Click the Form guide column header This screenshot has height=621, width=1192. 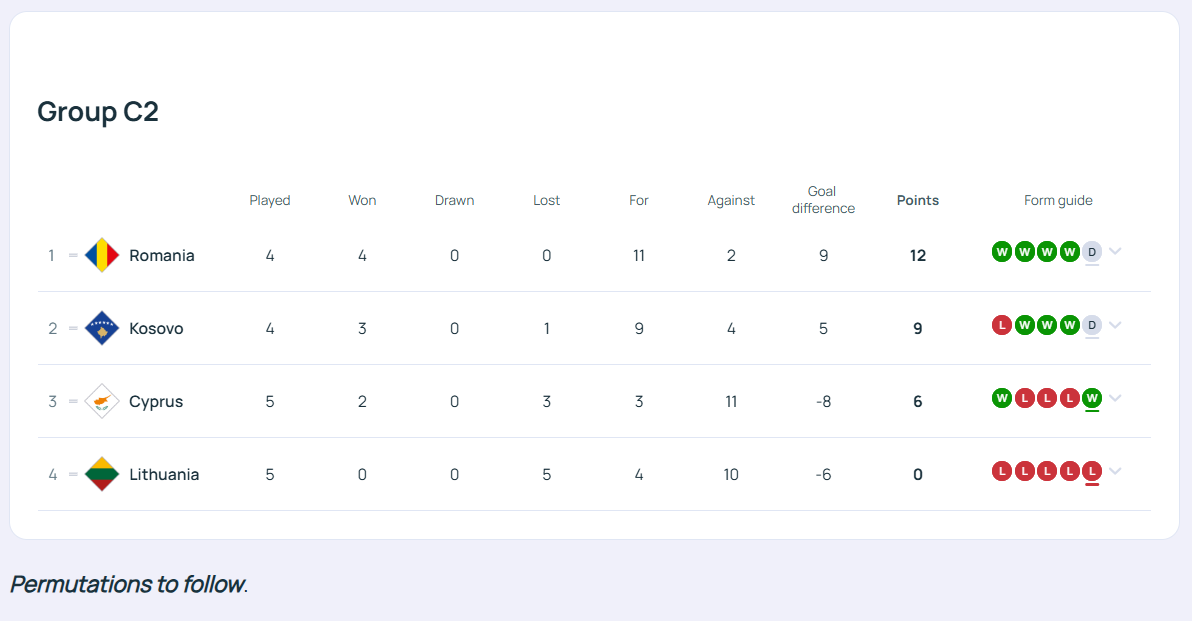pyautogui.click(x=1058, y=200)
